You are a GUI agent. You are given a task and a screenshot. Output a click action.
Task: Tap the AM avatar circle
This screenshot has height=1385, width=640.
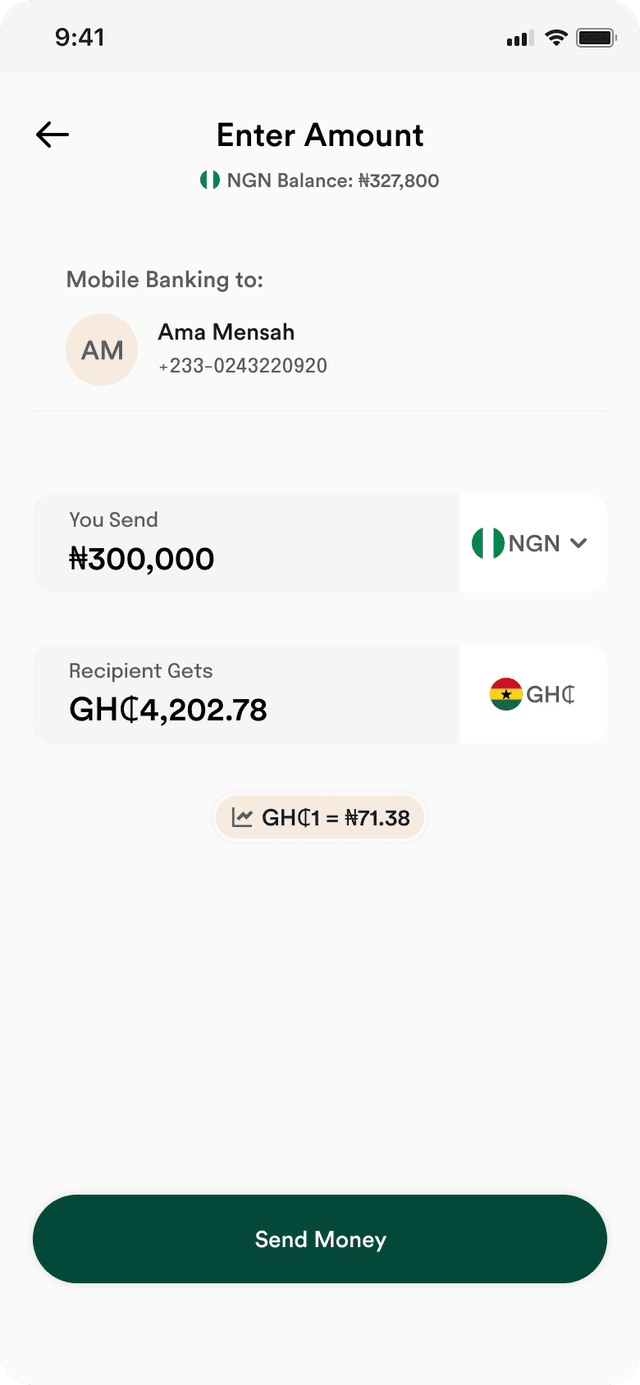(102, 350)
